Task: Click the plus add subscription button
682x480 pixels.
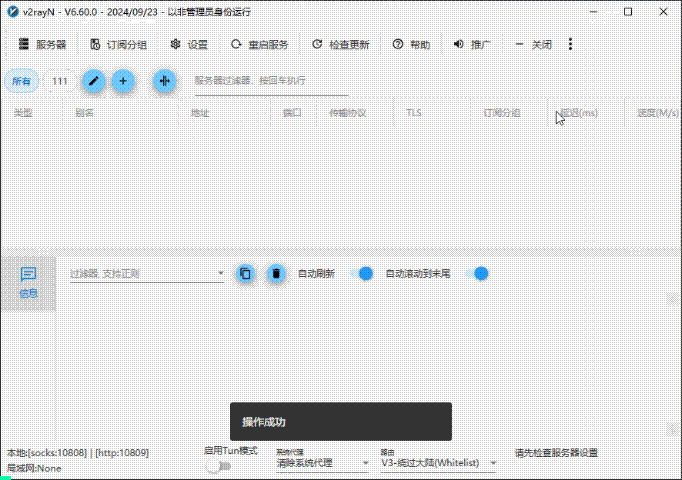Action: click(123, 81)
